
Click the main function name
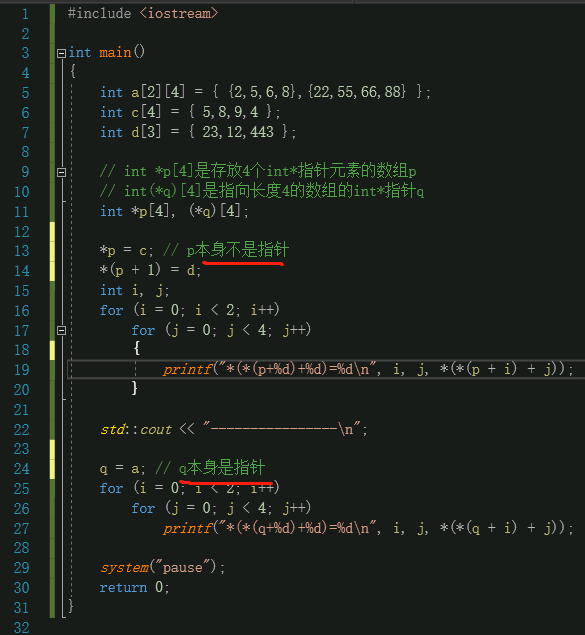pos(115,53)
